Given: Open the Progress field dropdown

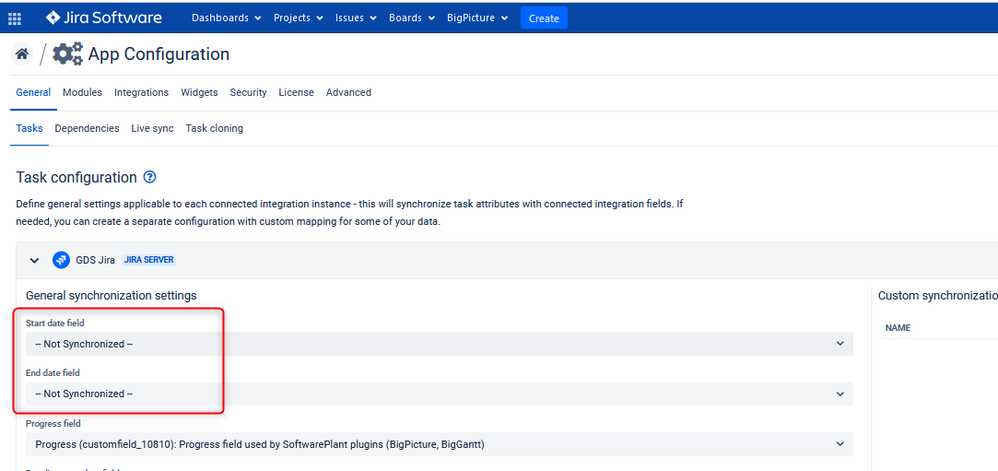Looking at the screenshot, I should [x=439, y=444].
